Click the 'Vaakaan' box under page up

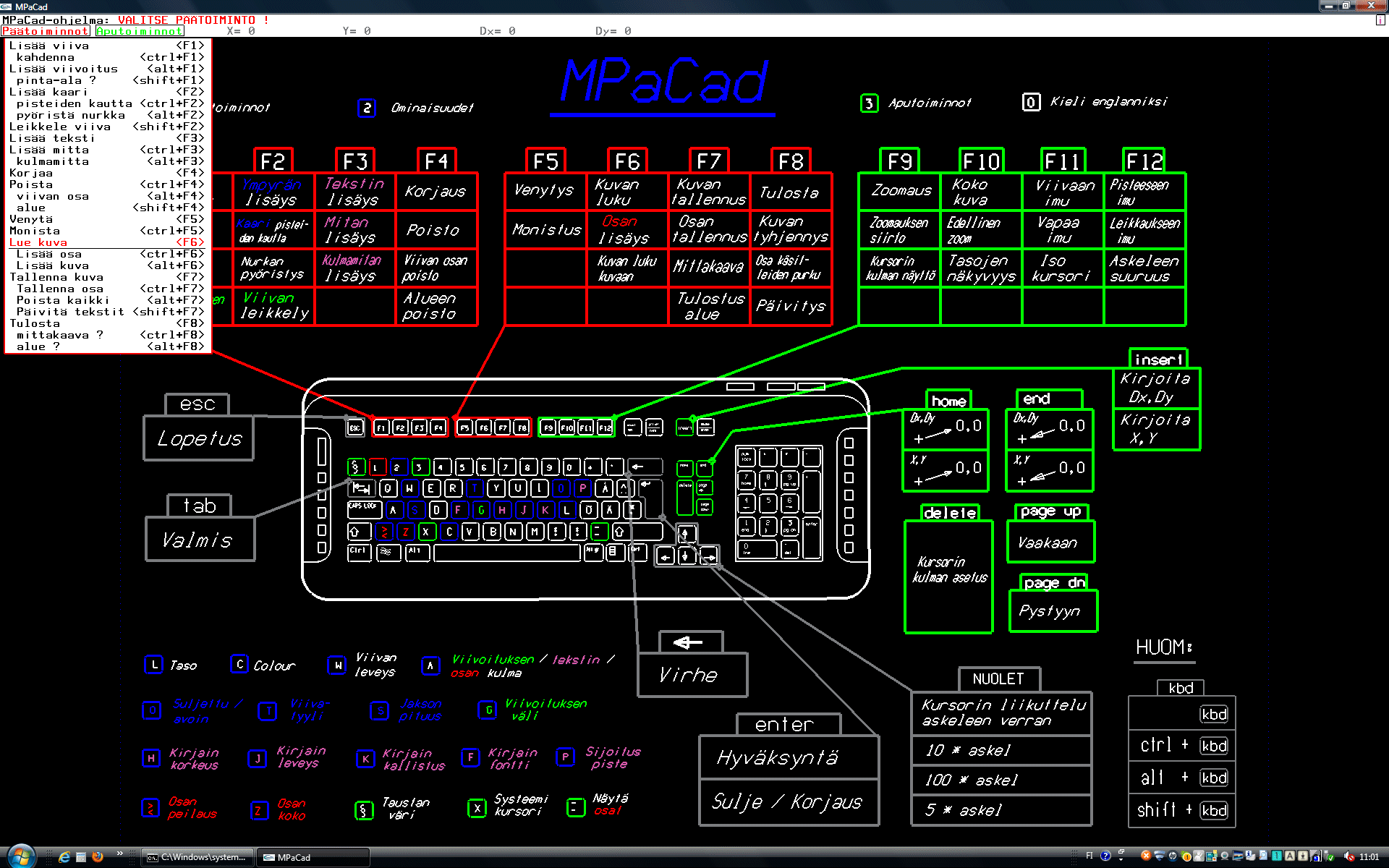pos(1050,542)
